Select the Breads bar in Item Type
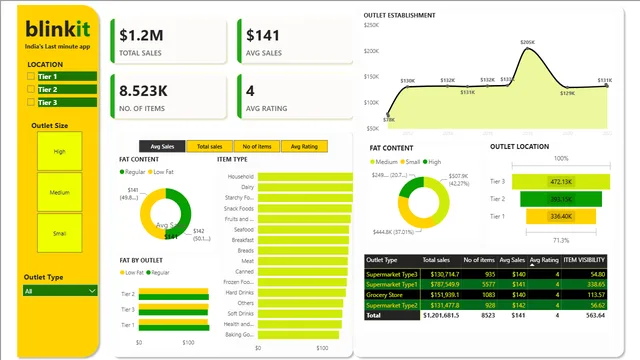The width and height of the screenshot is (640, 360). point(303,250)
